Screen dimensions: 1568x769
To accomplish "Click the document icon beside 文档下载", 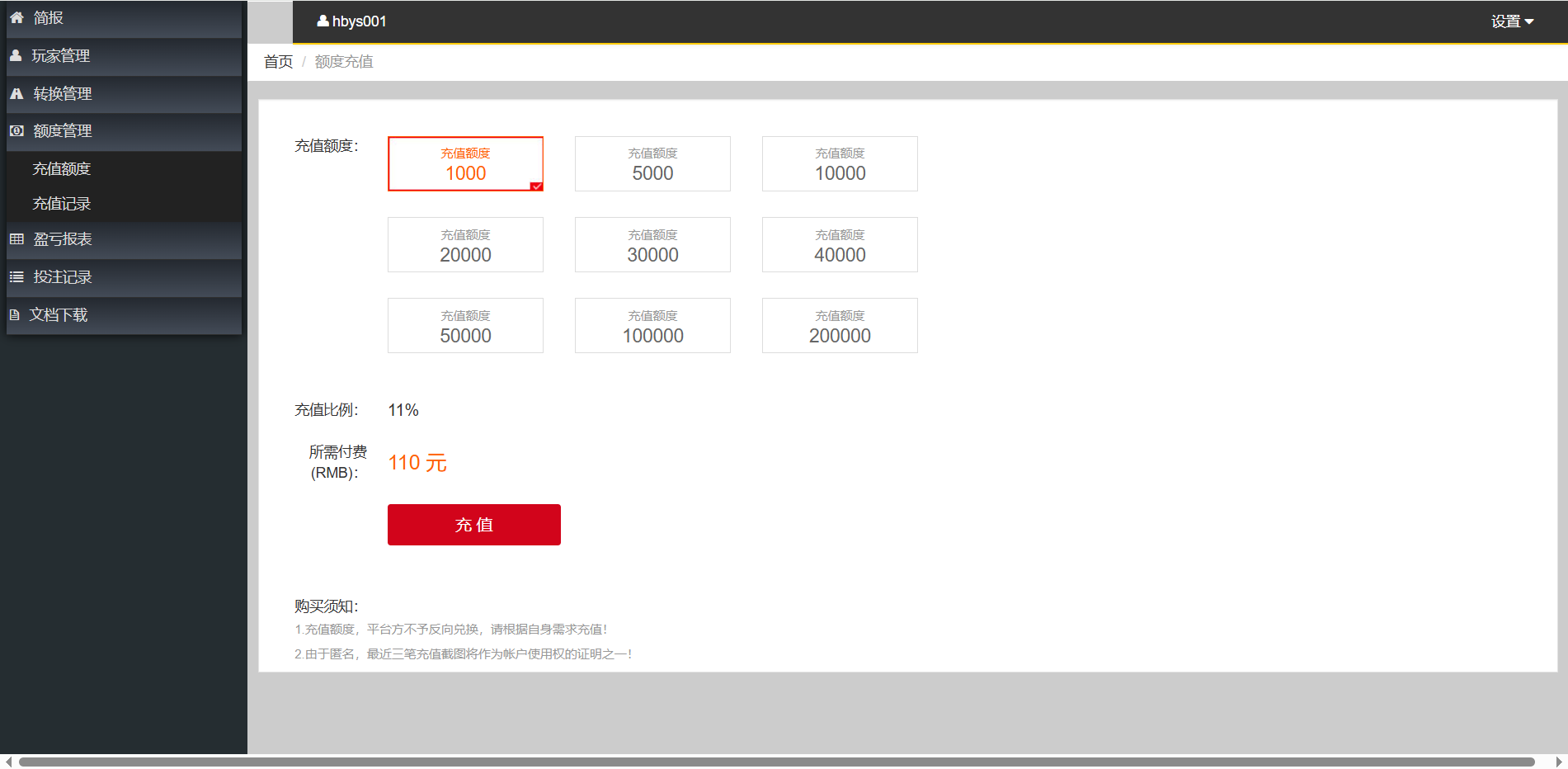I will [x=14, y=315].
